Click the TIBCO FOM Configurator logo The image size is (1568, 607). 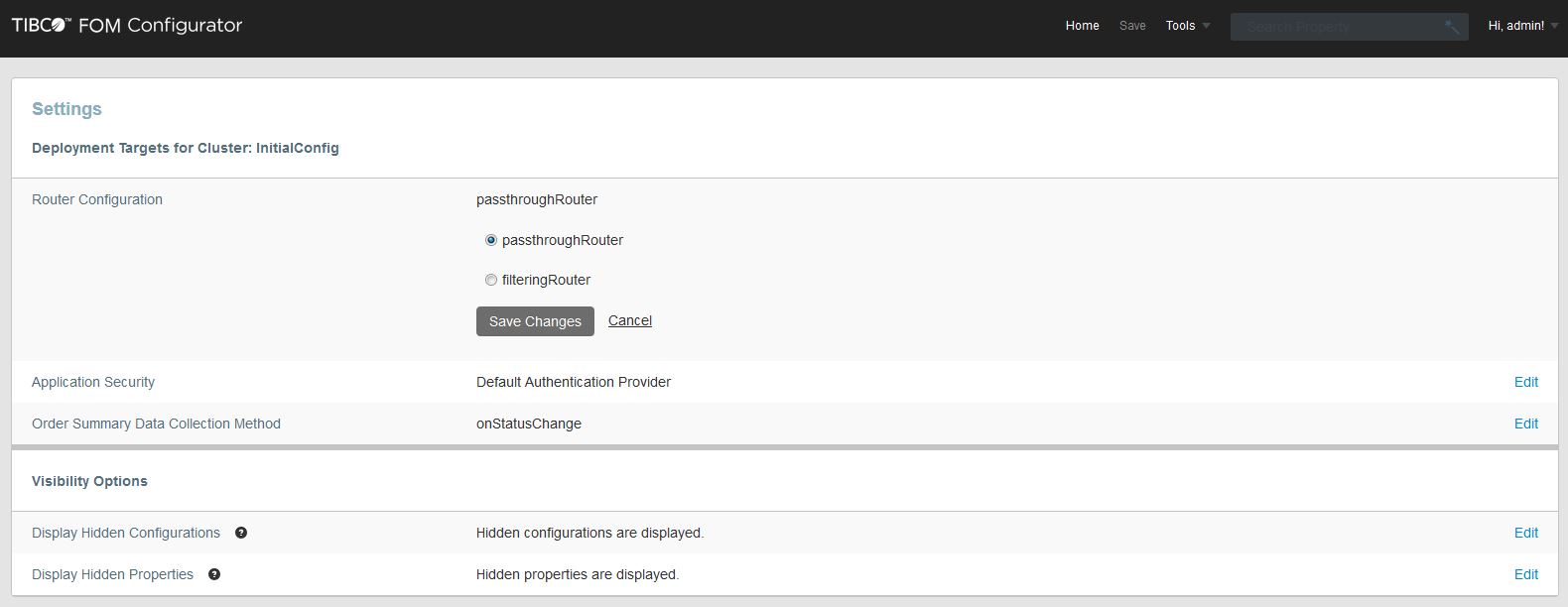127,26
